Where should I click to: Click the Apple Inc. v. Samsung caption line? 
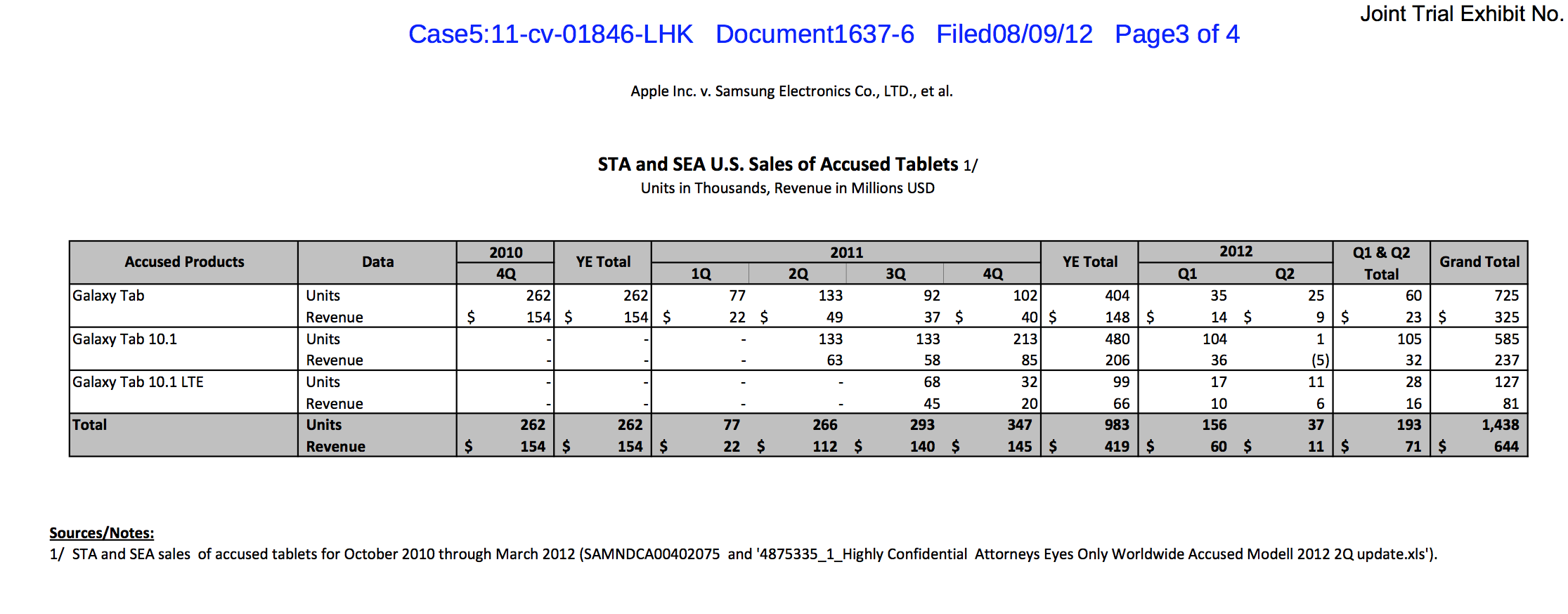click(x=791, y=91)
